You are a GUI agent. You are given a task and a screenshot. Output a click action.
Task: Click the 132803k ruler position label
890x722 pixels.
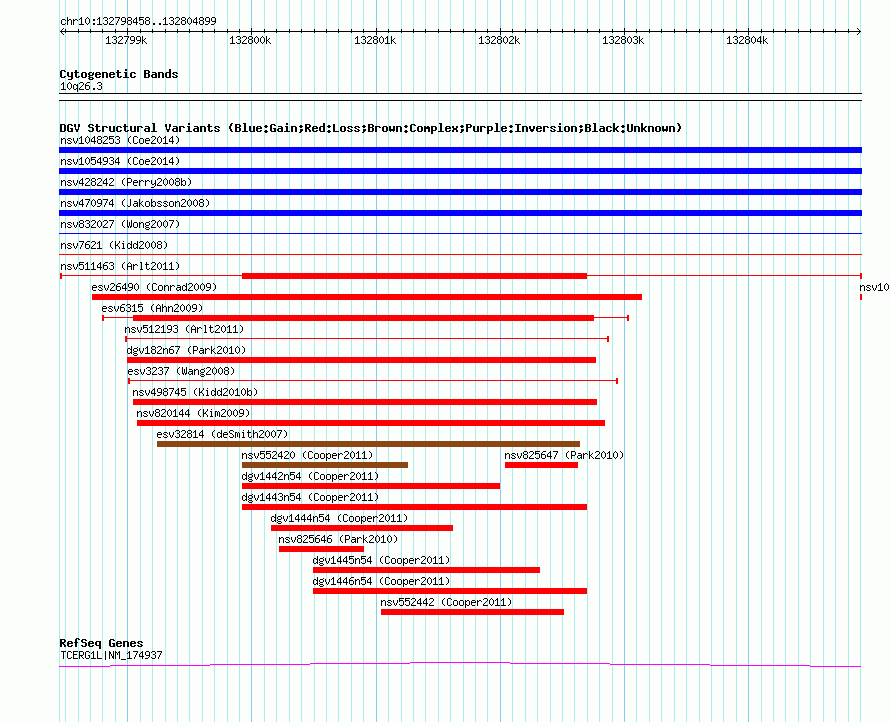click(623, 40)
